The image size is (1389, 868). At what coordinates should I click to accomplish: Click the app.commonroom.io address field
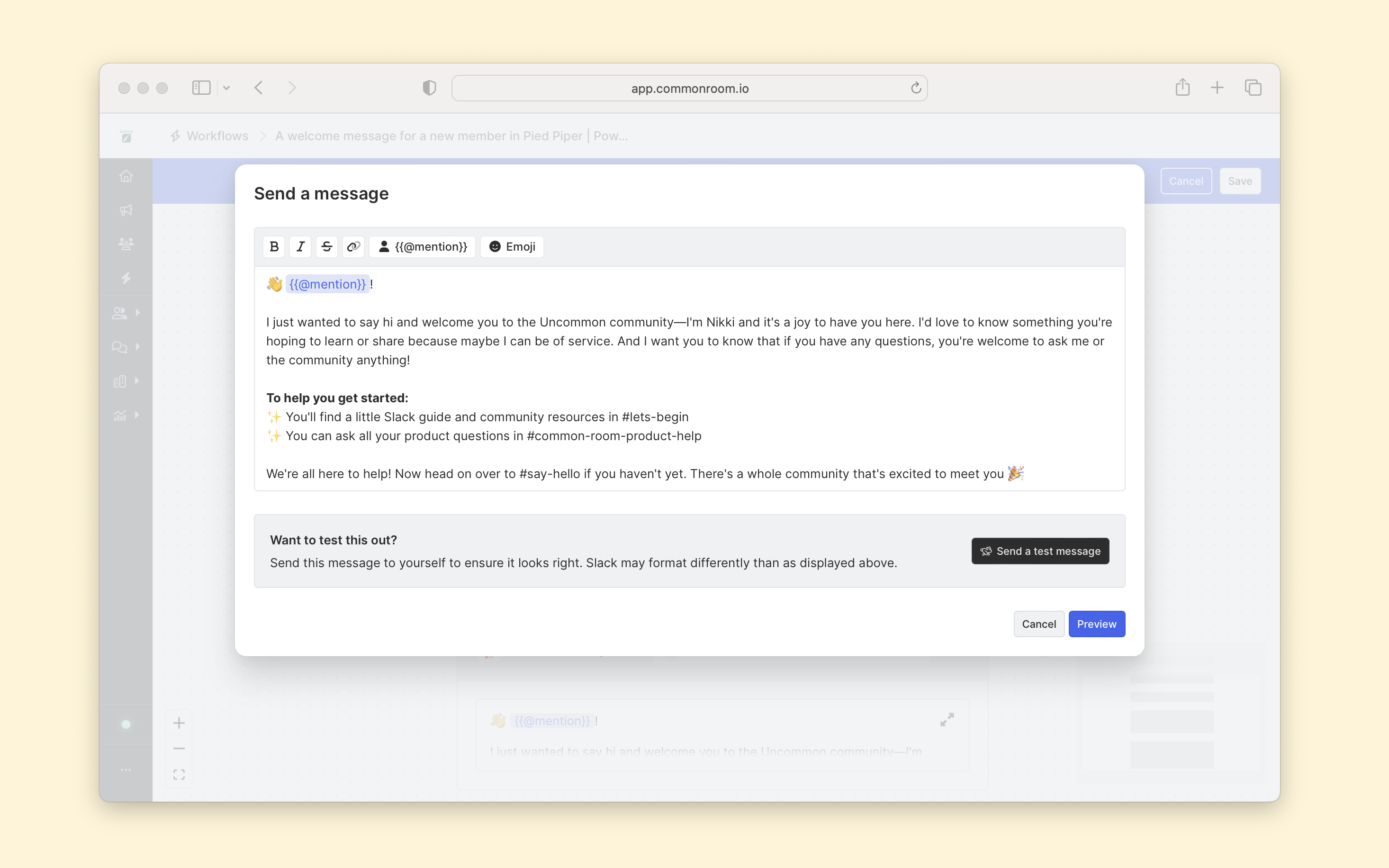[689, 89]
